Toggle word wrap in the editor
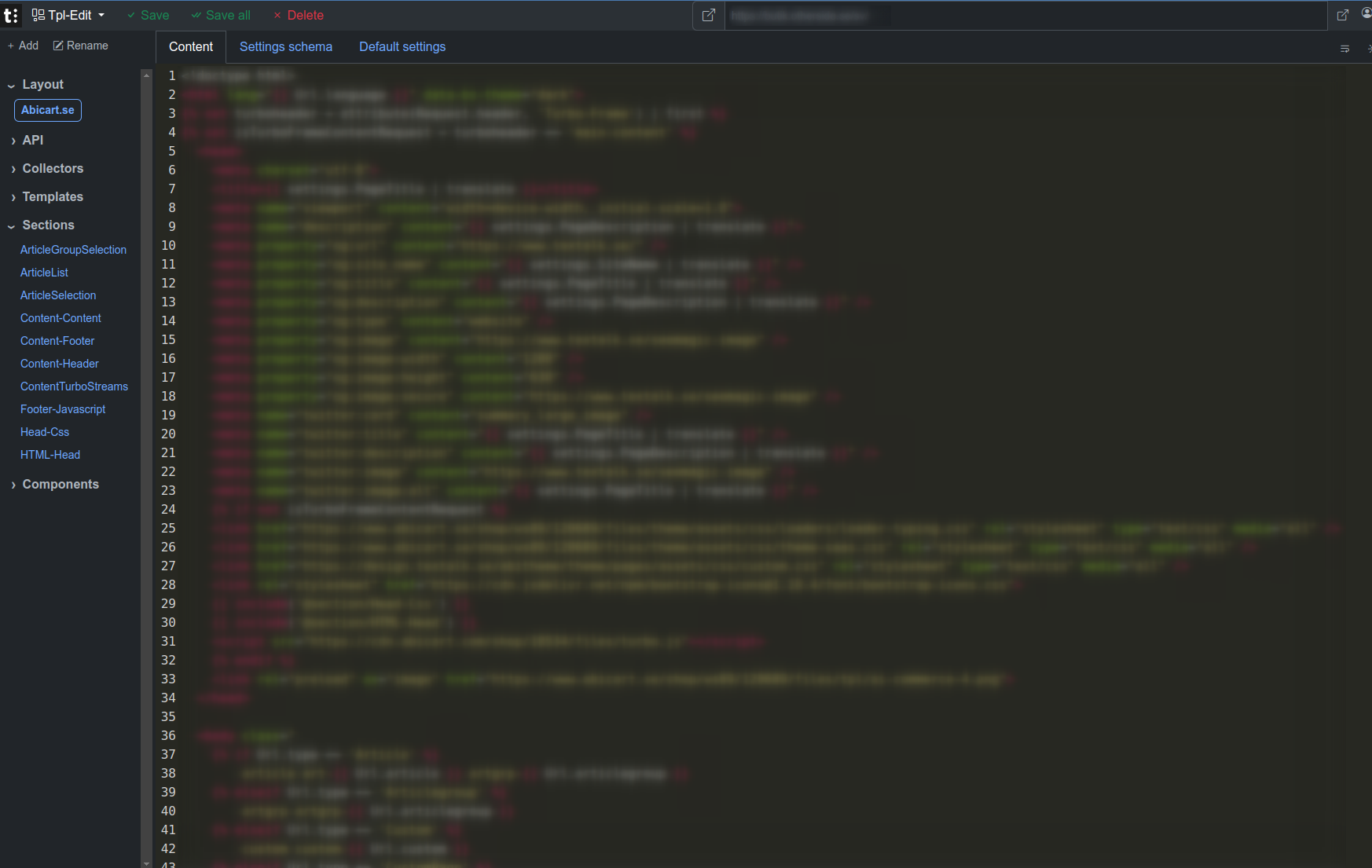This screenshot has height=868, width=1372. click(1344, 49)
